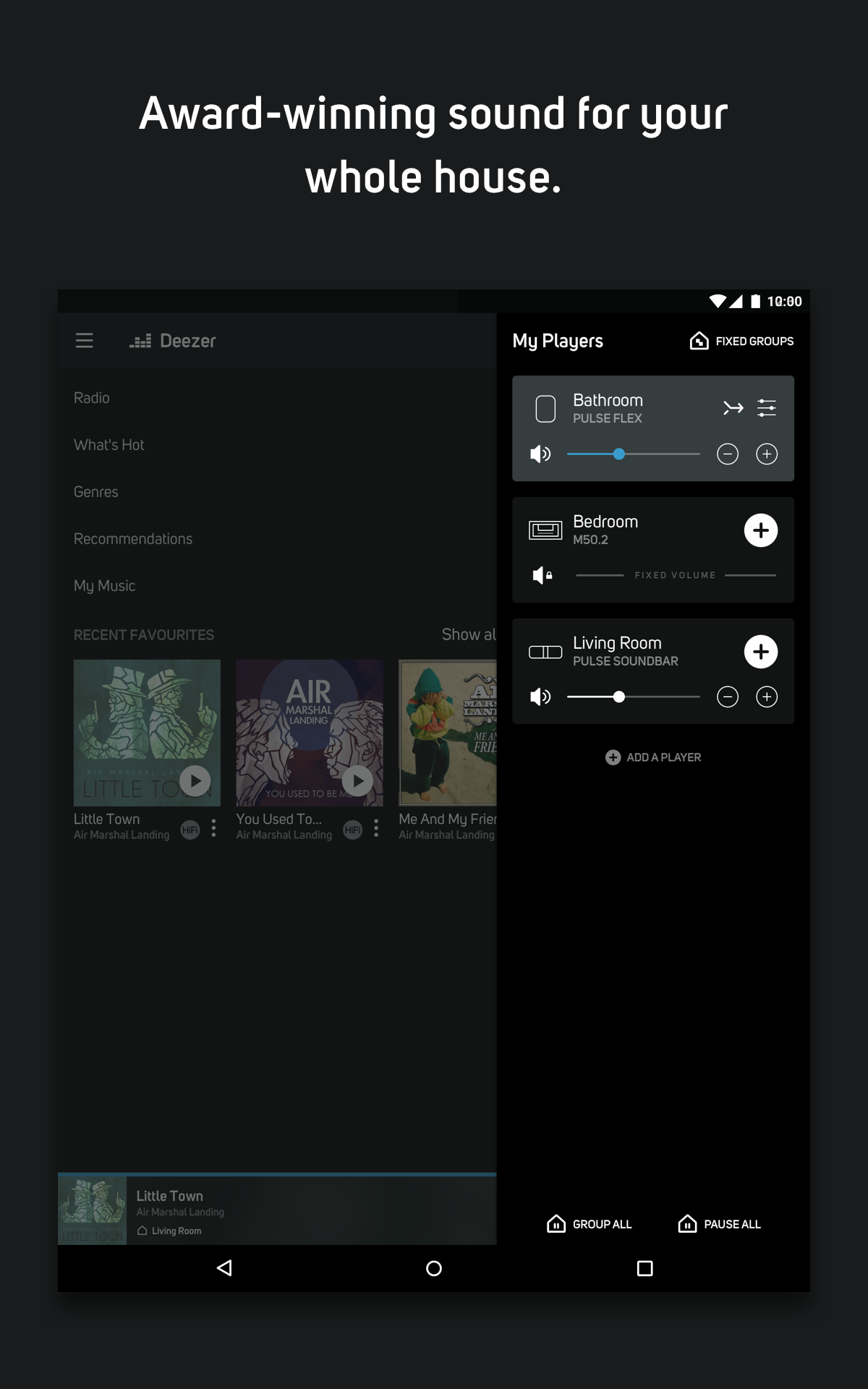868x1389 pixels.
Task: Tap Little Town title in now playing bar
Action: coord(170,1196)
